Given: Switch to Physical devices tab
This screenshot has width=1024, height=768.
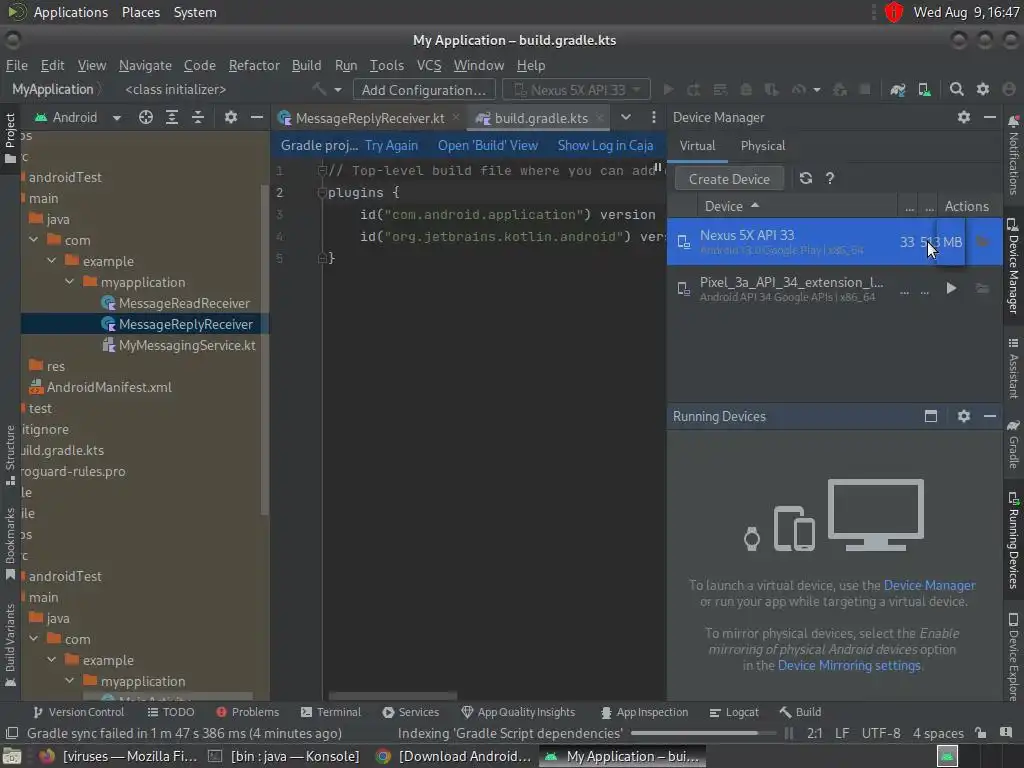Looking at the screenshot, I should (x=763, y=146).
